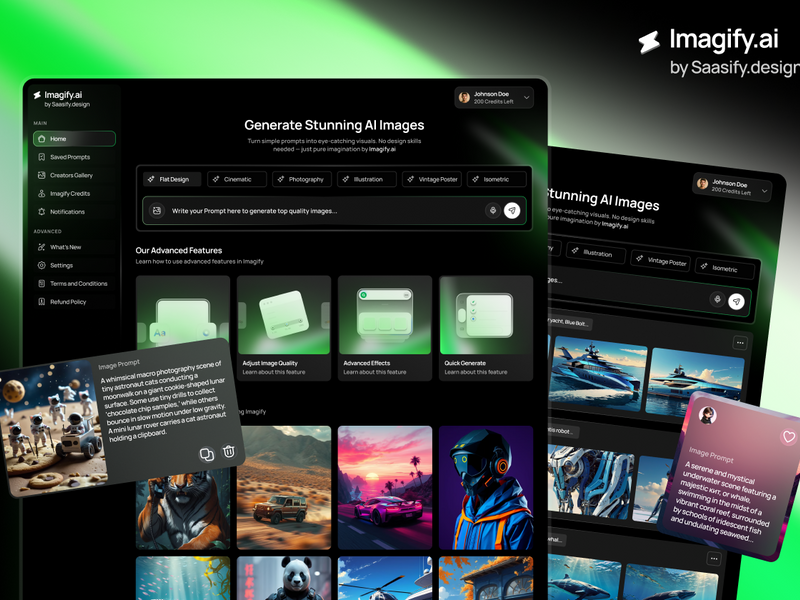Click the What's New sparkle icon
800x600 pixels.
point(42,247)
